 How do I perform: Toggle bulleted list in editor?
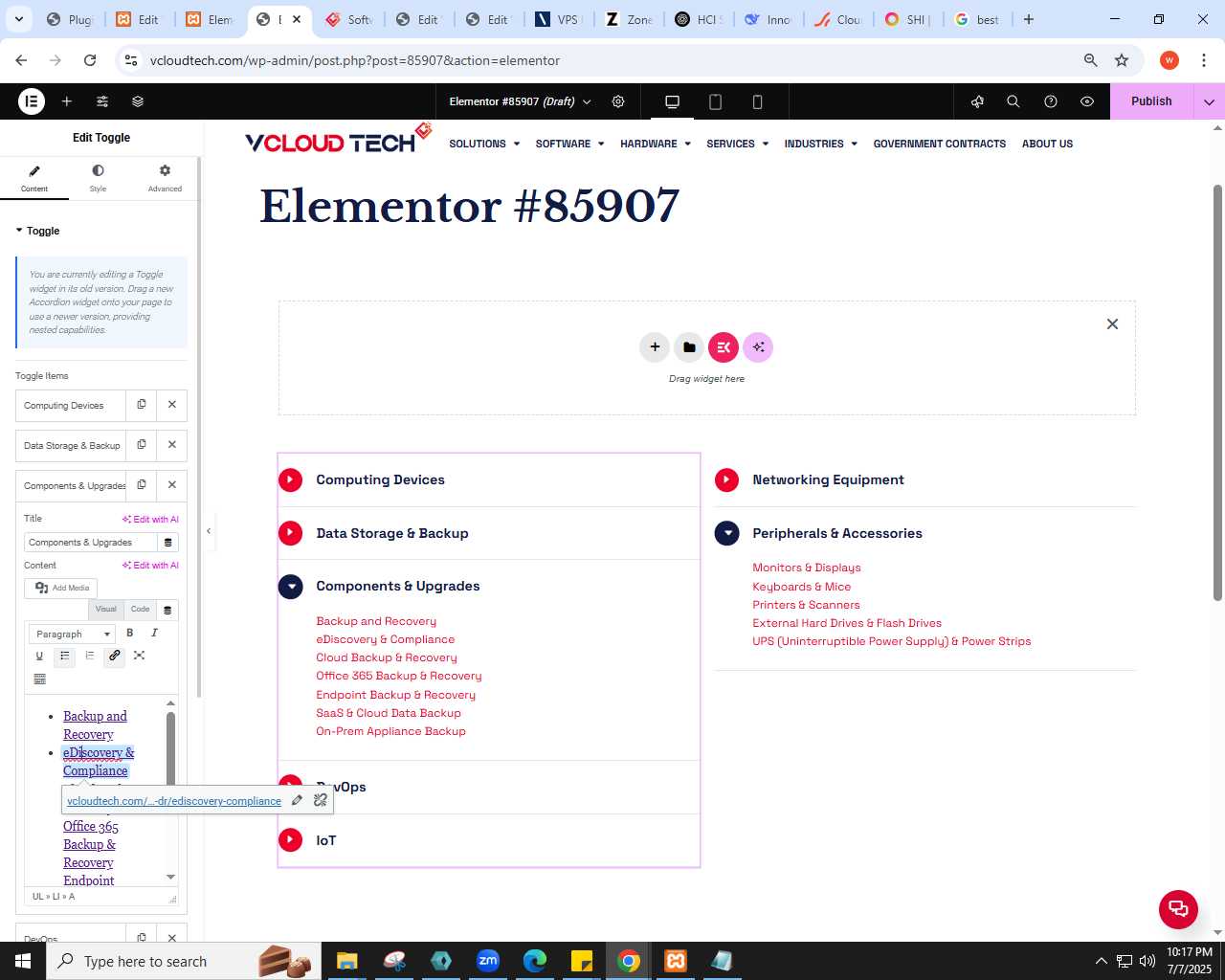[64, 656]
